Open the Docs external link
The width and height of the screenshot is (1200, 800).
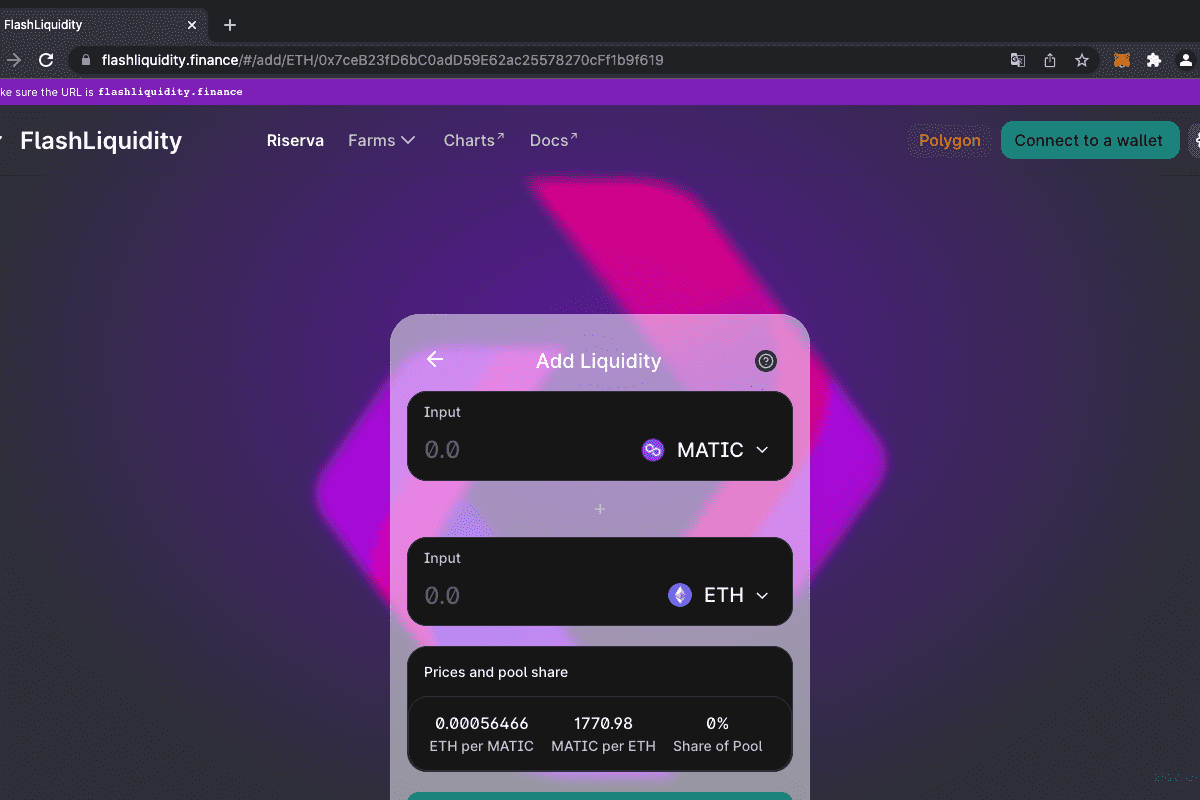coord(554,140)
